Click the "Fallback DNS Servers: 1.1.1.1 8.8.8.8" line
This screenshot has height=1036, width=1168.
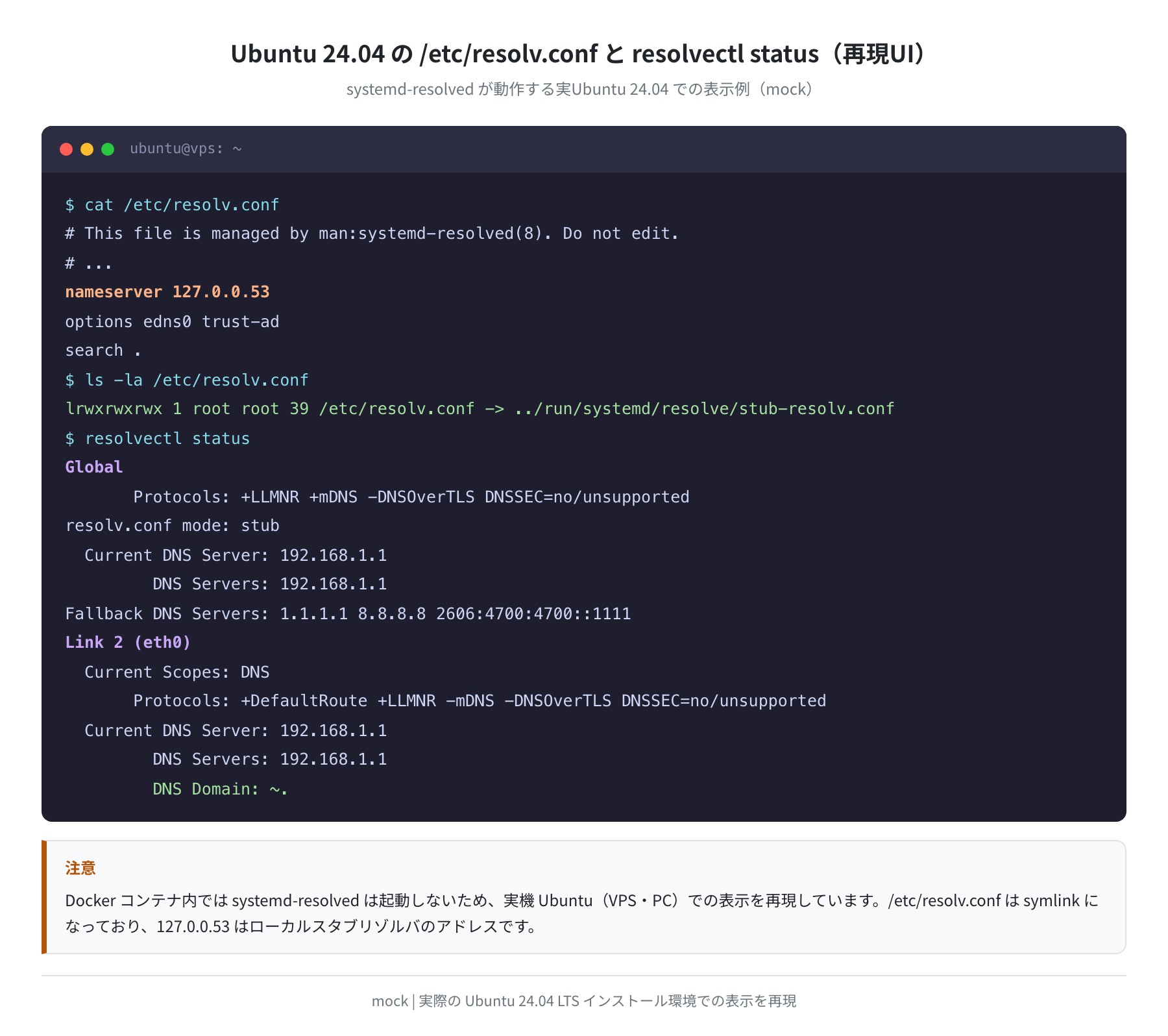tap(348, 614)
